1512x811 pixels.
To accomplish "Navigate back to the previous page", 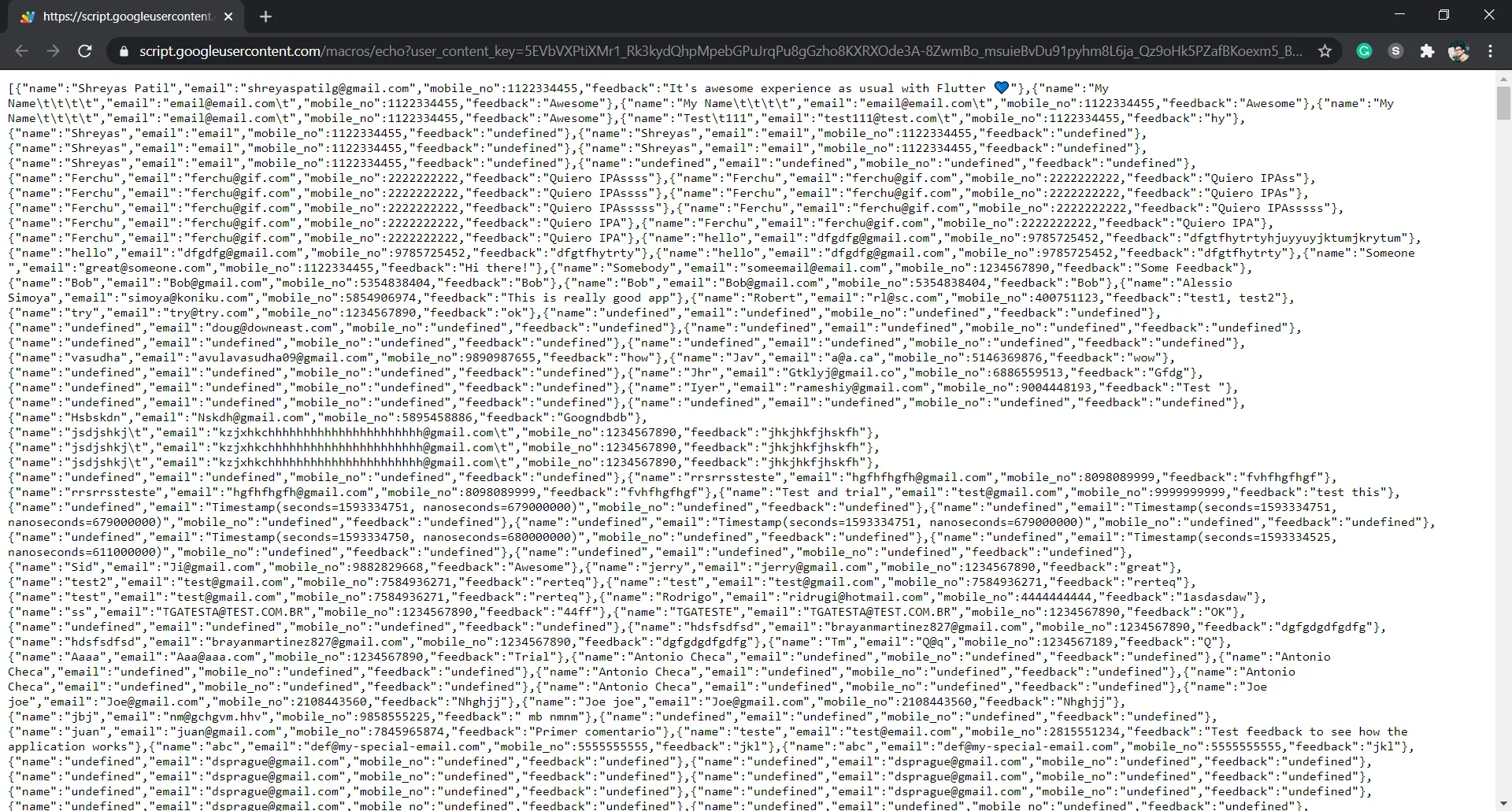I will (x=21, y=51).
